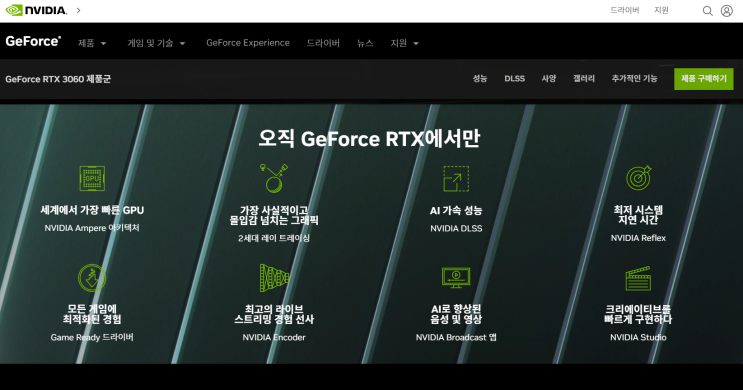Open 뉴스 menu item
The image size is (743, 390).
tap(365, 43)
